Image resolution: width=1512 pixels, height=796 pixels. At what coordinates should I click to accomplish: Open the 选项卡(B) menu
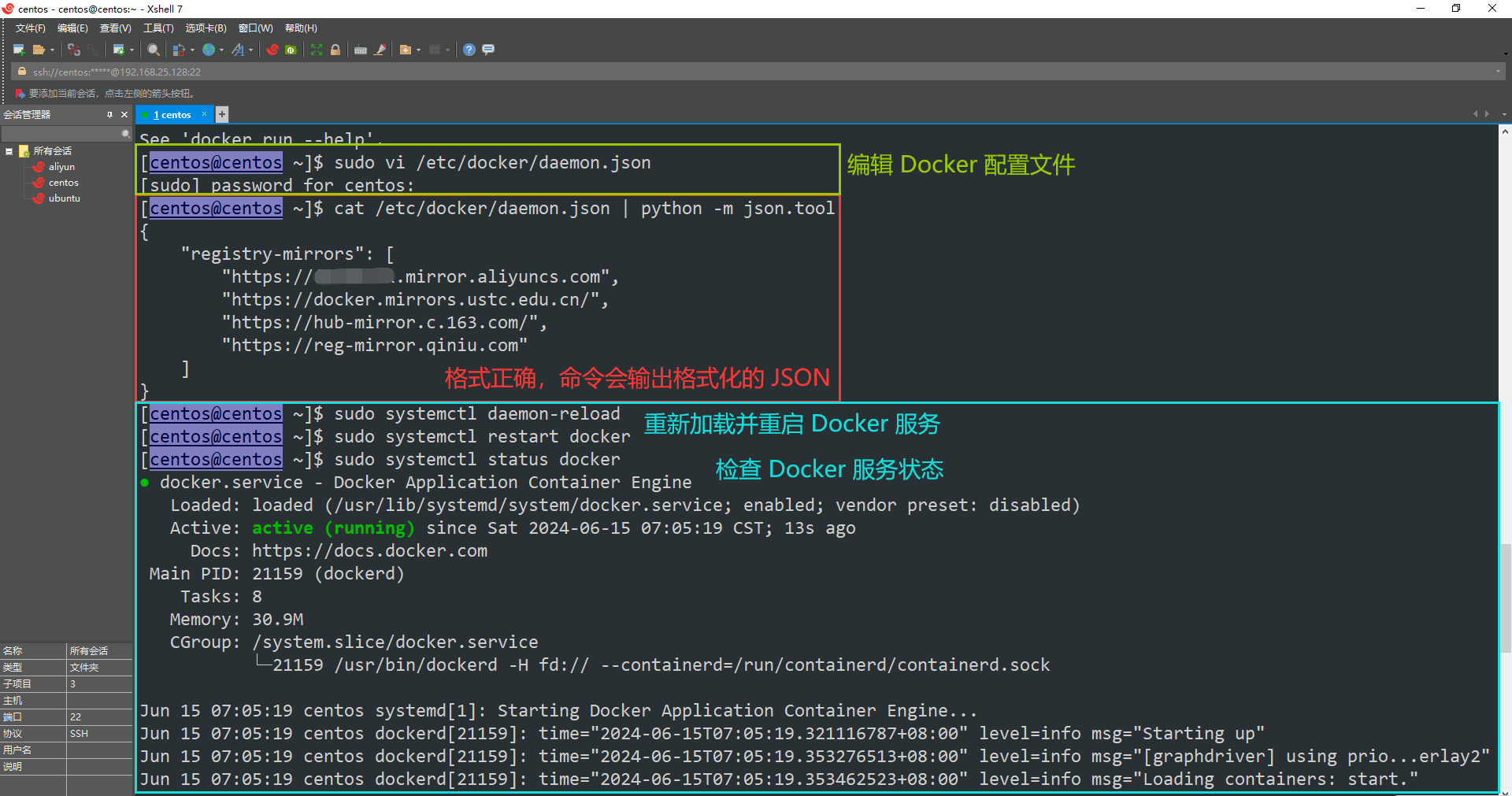click(x=206, y=28)
